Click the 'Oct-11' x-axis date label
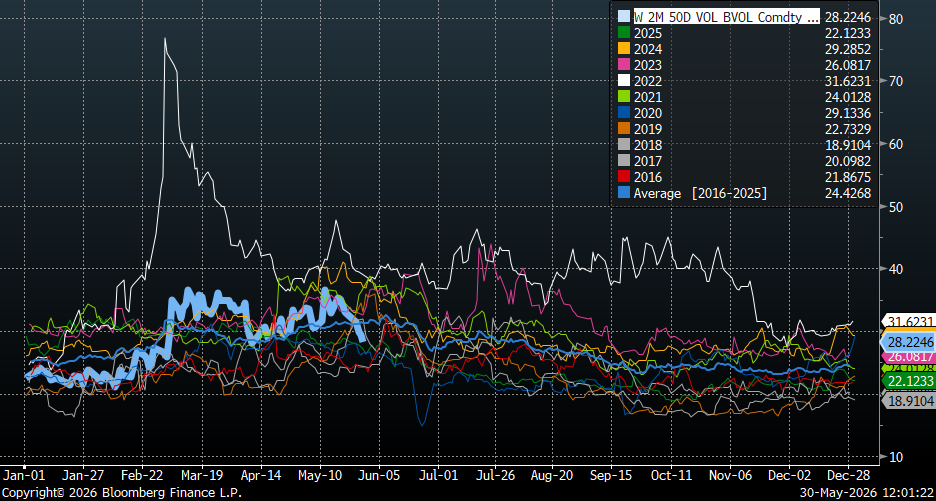This screenshot has width=936, height=501. (x=670, y=476)
